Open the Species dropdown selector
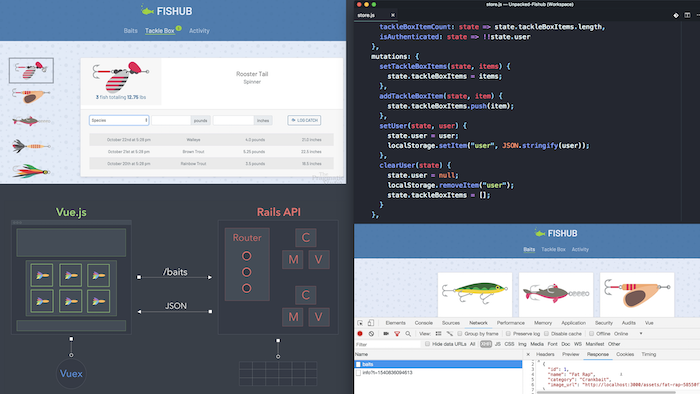700x394 pixels. (x=119, y=120)
